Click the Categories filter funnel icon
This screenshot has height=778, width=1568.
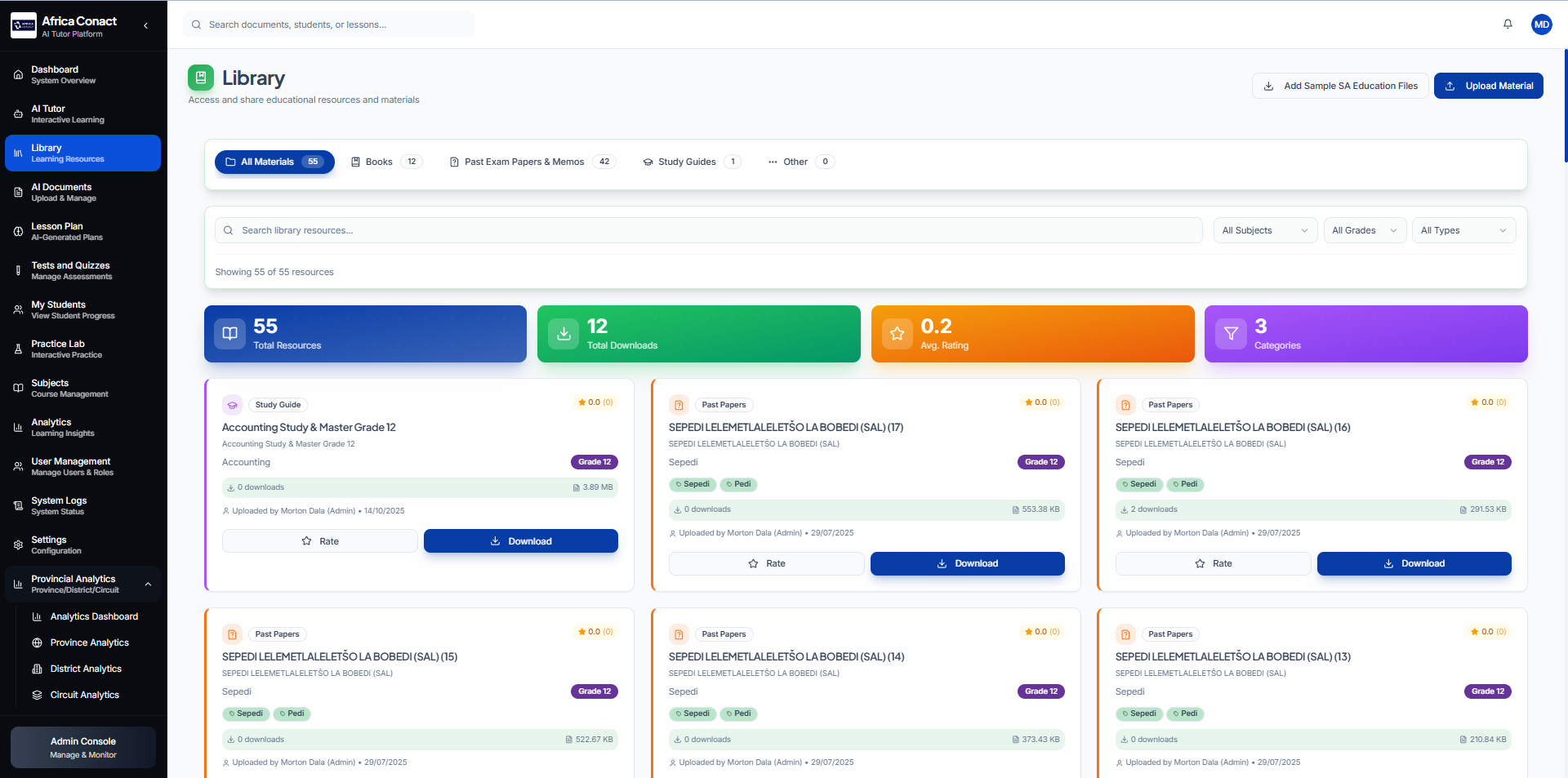click(1231, 334)
